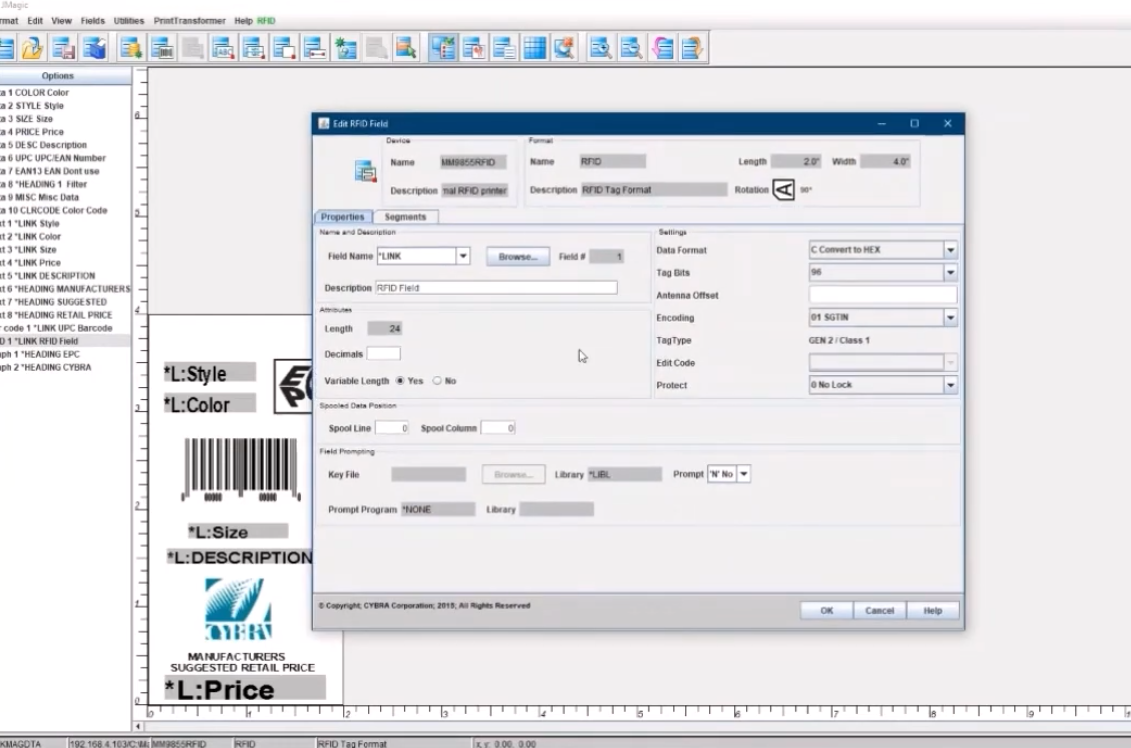Select '*HEADING CYBRA' in the Options list
The height and width of the screenshot is (748, 1131).
pyautogui.click(x=65, y=367)
